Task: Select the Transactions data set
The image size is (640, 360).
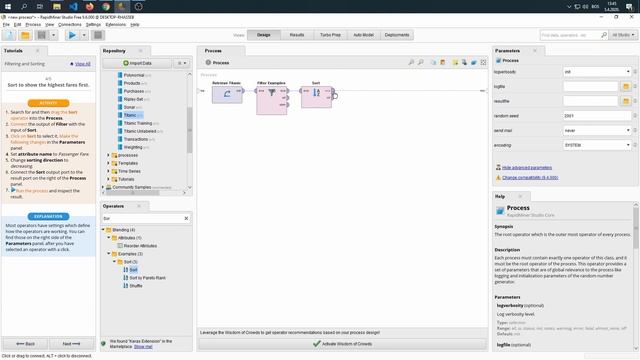Action: 136,139
